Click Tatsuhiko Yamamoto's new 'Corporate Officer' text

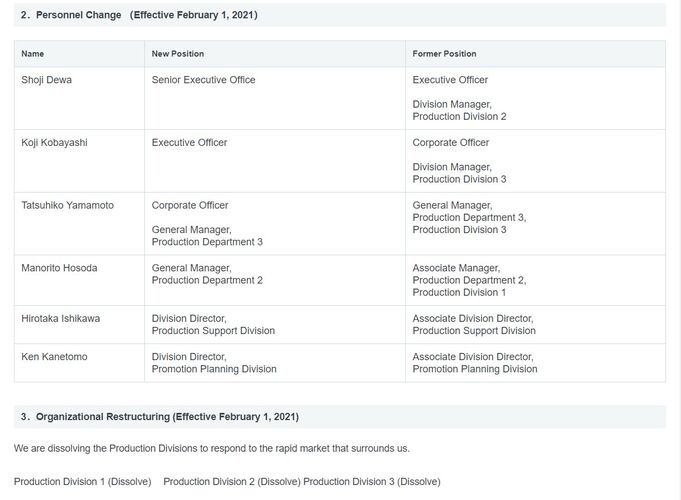click(x=190, y=205)
